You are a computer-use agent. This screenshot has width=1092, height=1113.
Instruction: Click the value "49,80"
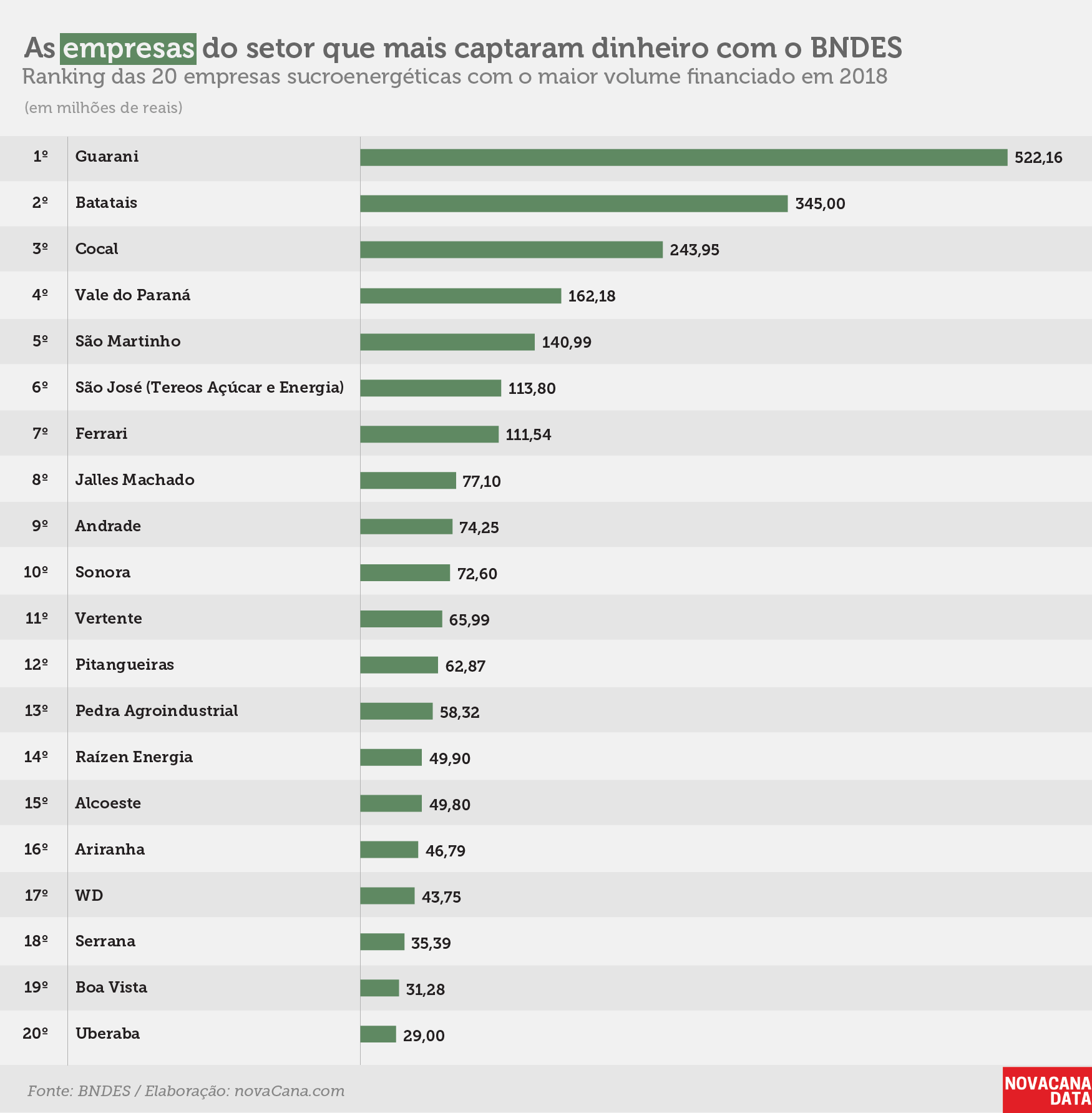[450, 805]
